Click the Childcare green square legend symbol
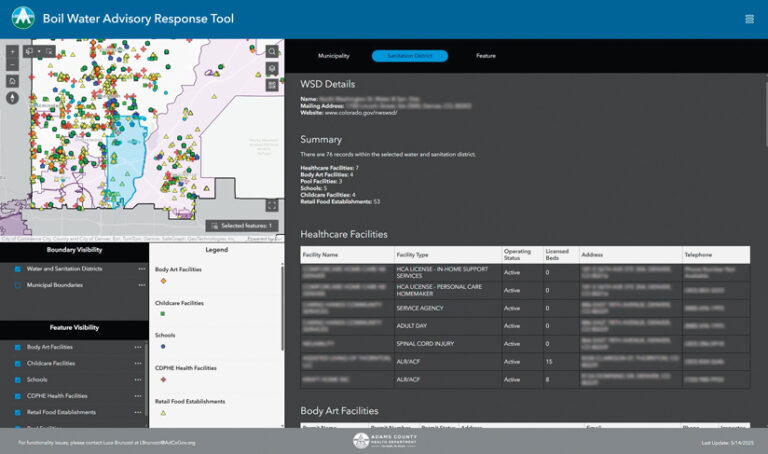Image resolution: width=768 pixels, height=454 pixels. (163, 314)
